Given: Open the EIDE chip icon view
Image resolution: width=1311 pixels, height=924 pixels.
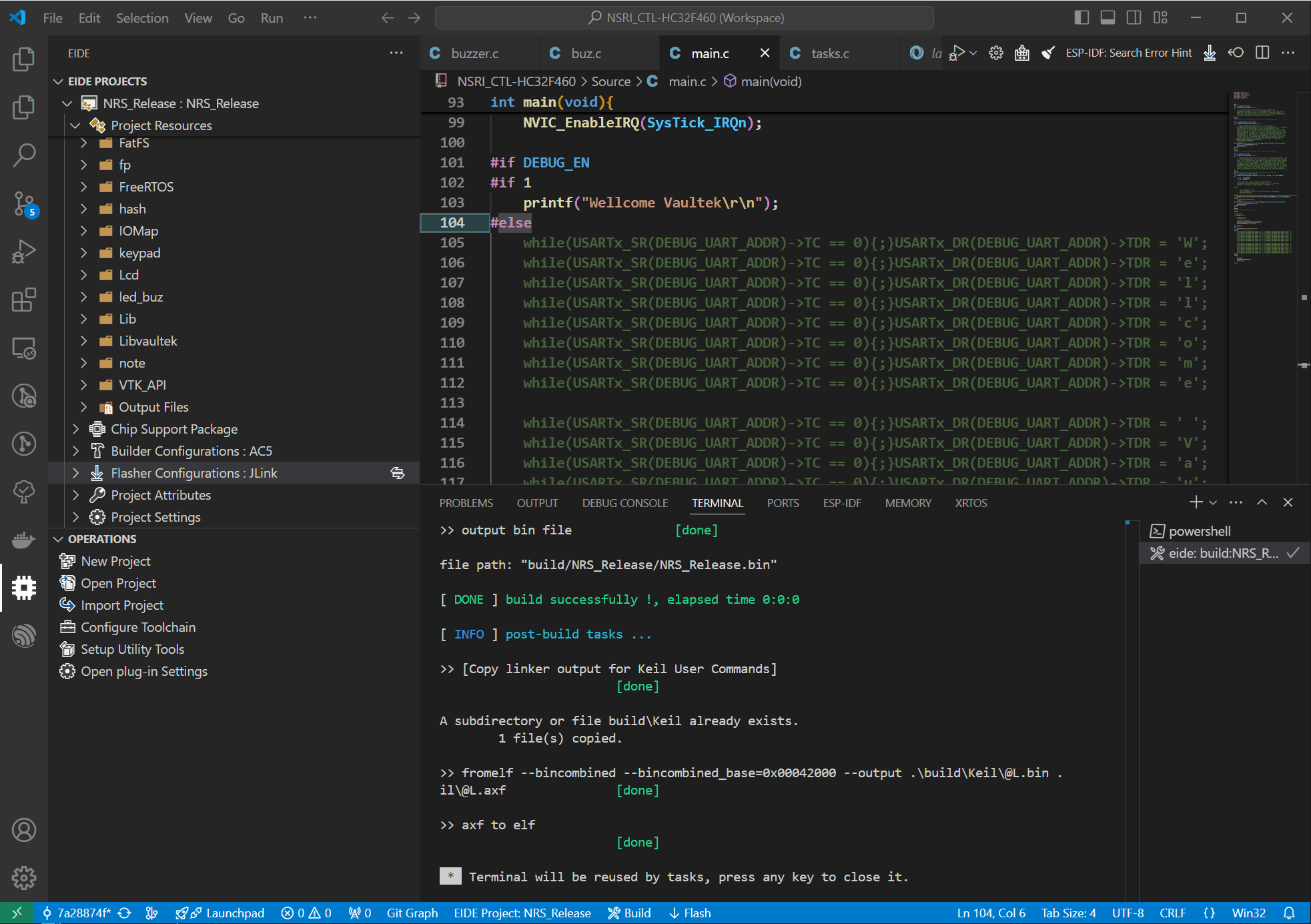Looking at the screenshot, I should coord(24,587).
